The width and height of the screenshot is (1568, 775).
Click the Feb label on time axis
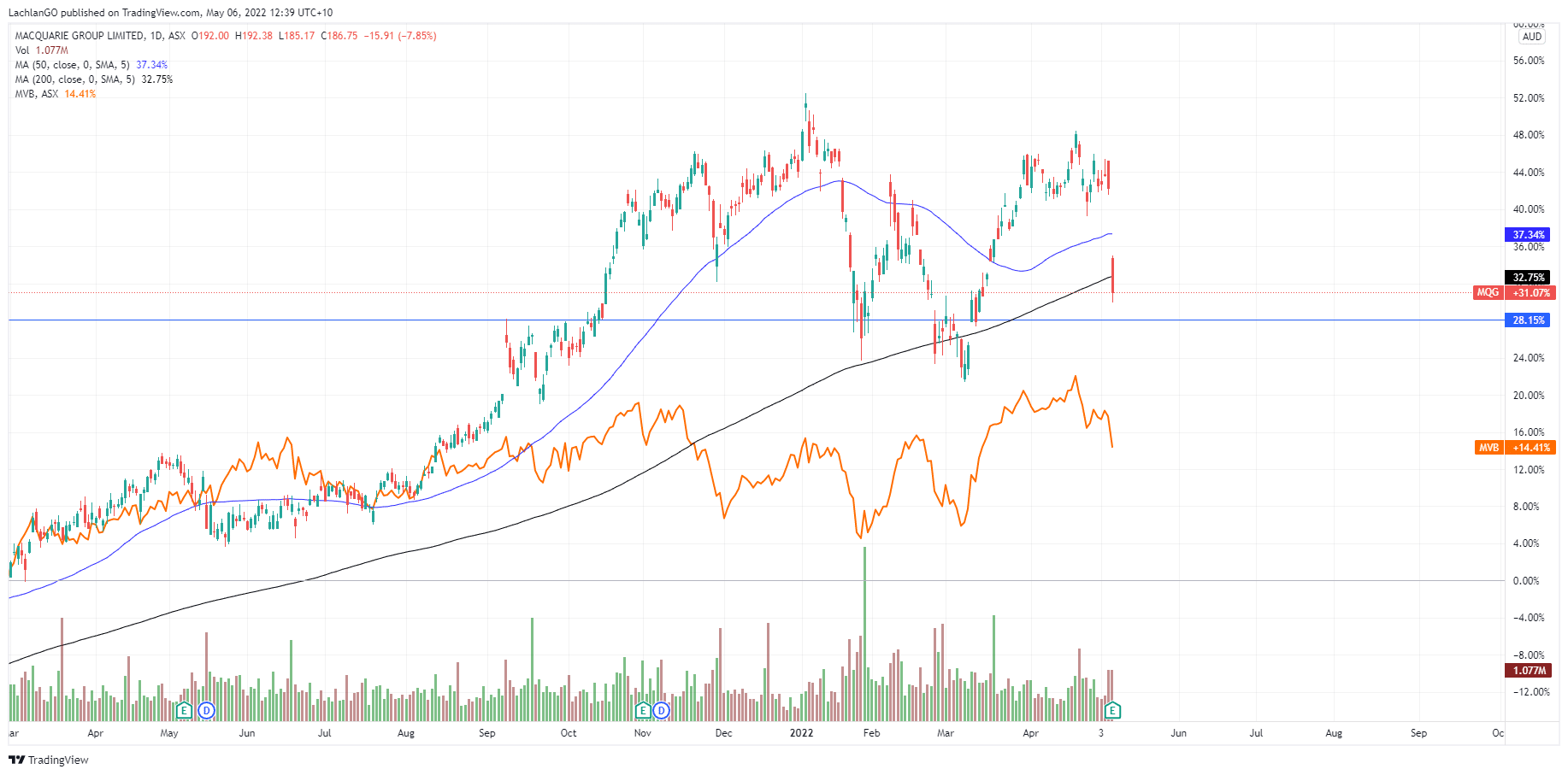tap(871, 733)
